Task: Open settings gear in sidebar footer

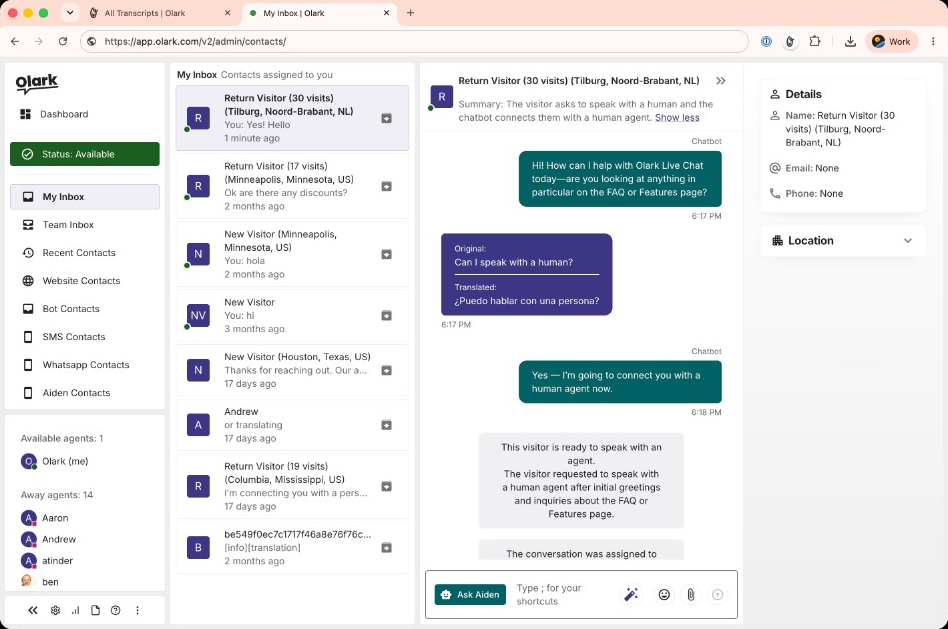Action: pos(55,610)
